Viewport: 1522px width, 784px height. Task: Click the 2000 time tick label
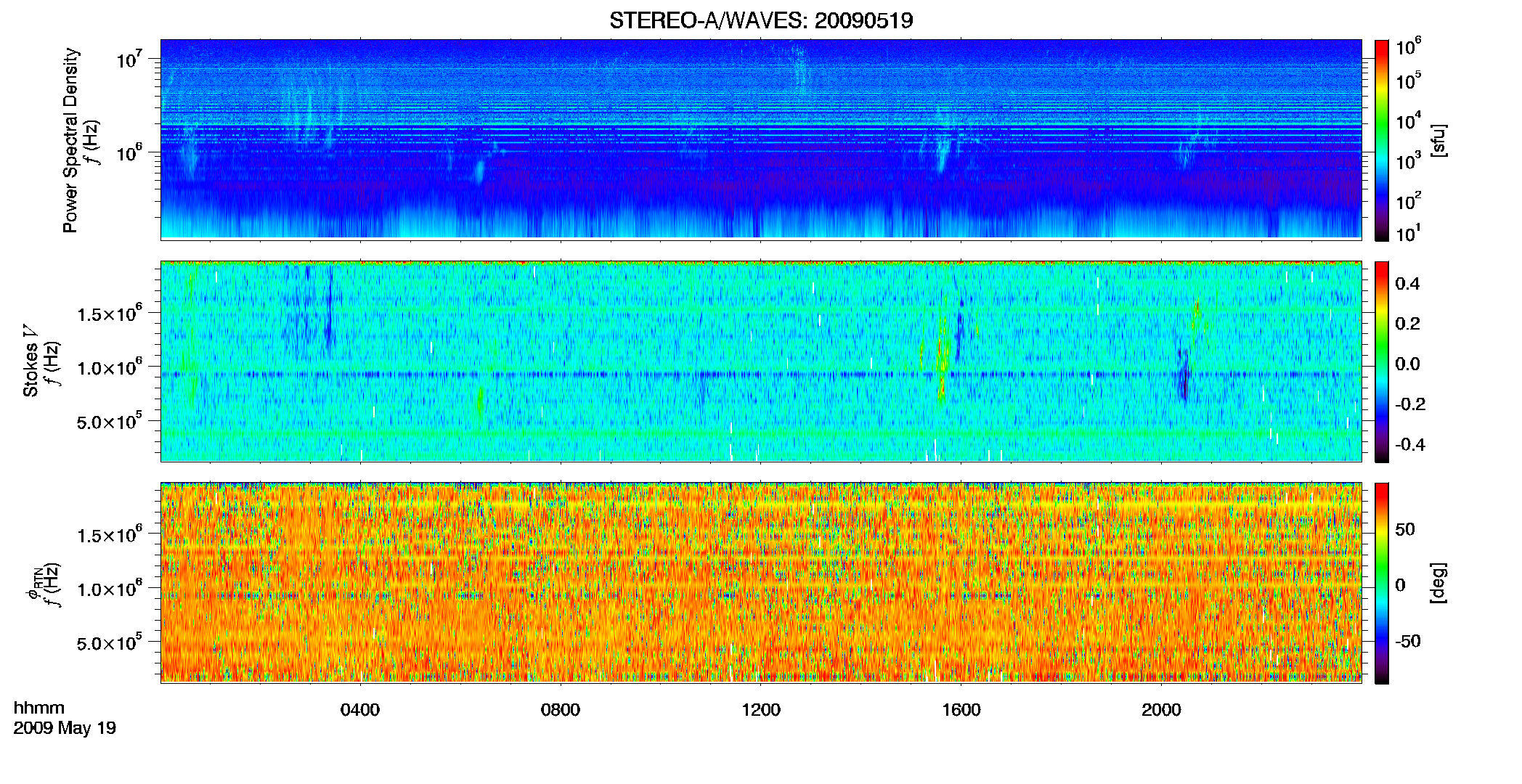pos(1161,709)
